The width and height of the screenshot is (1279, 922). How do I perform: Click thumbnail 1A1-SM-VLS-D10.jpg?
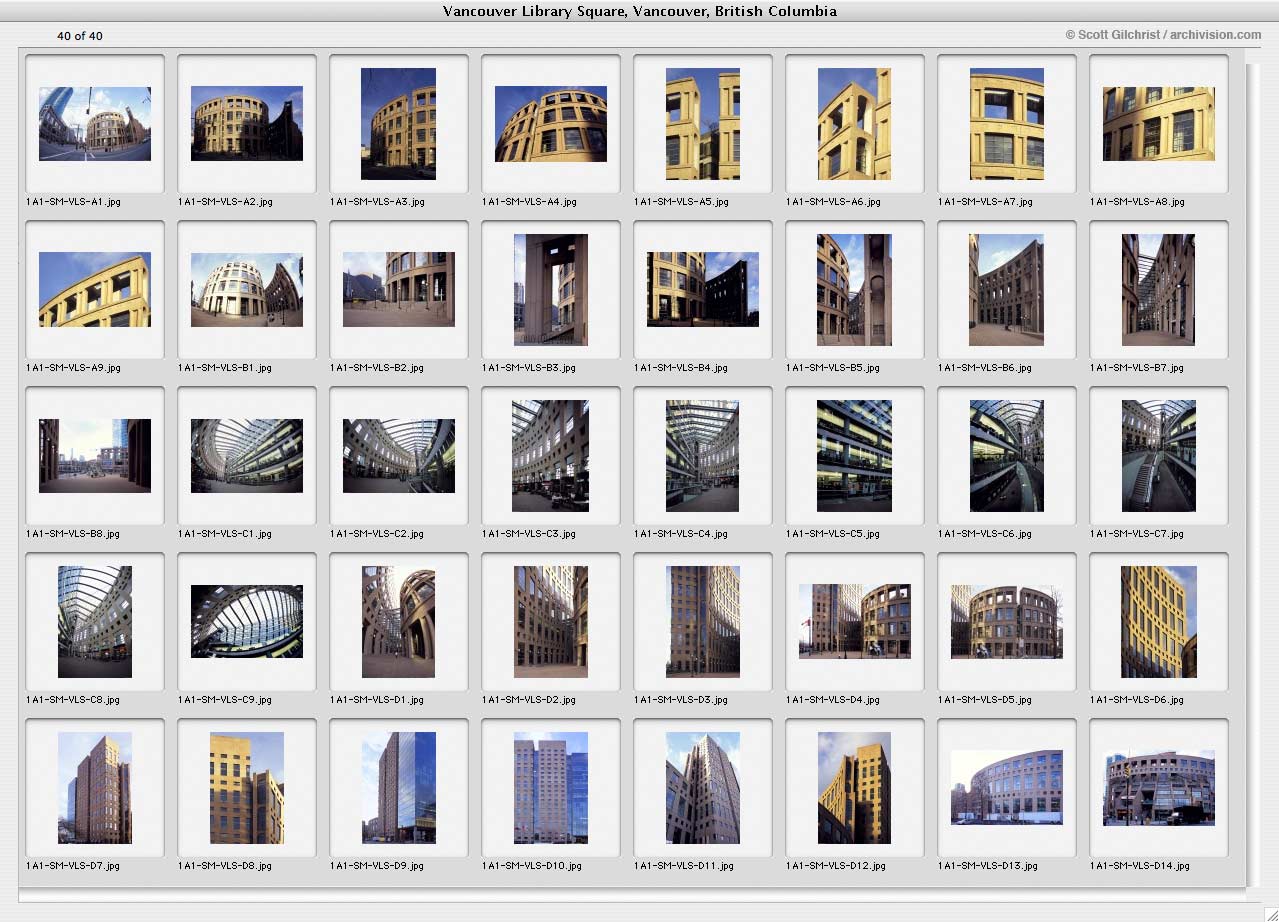pos(551,788)
